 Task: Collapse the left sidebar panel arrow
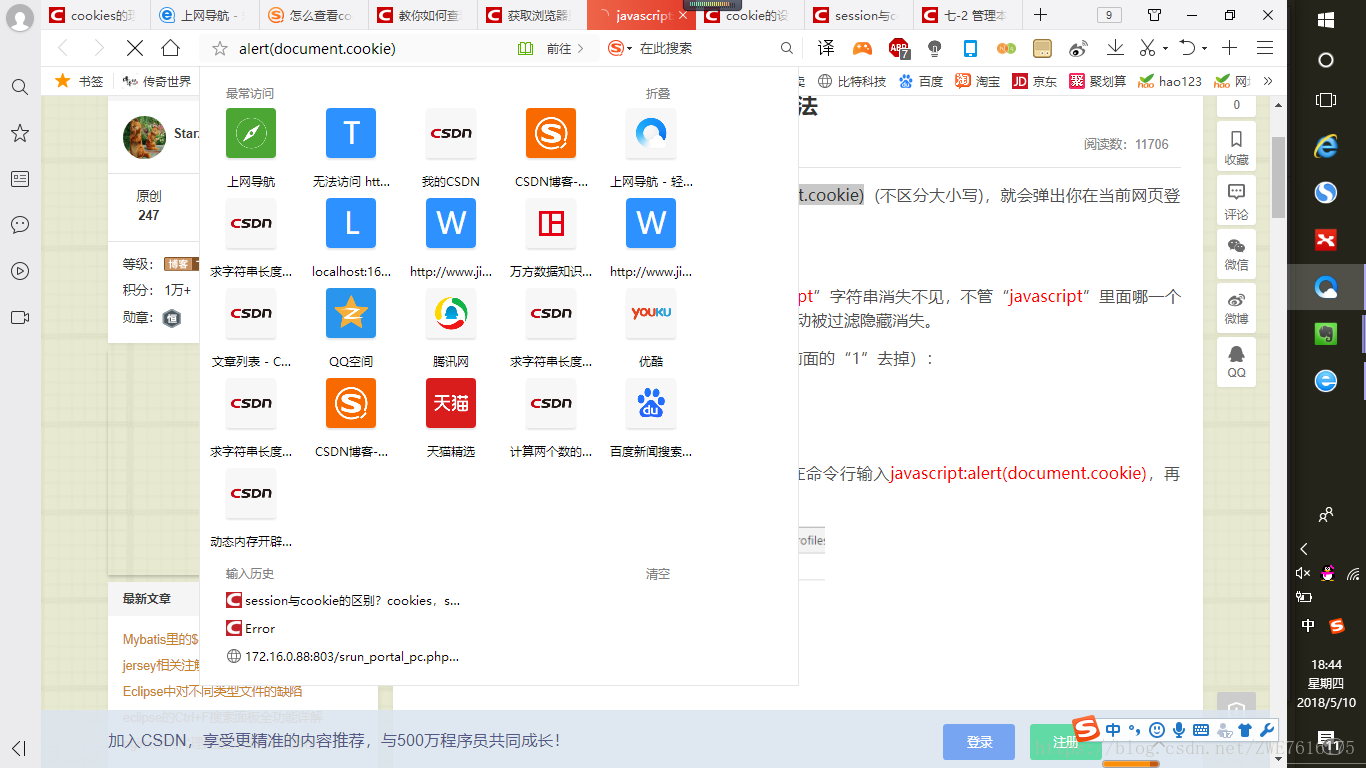pyautogui.click(x=19, y=748)
